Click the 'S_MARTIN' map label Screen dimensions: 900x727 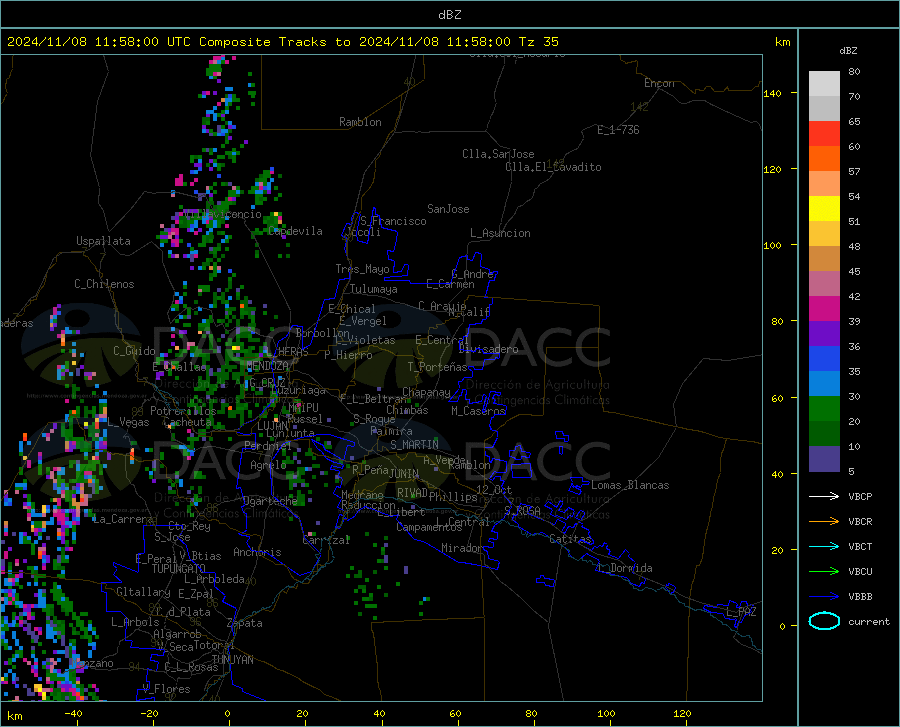coord(414,445)
